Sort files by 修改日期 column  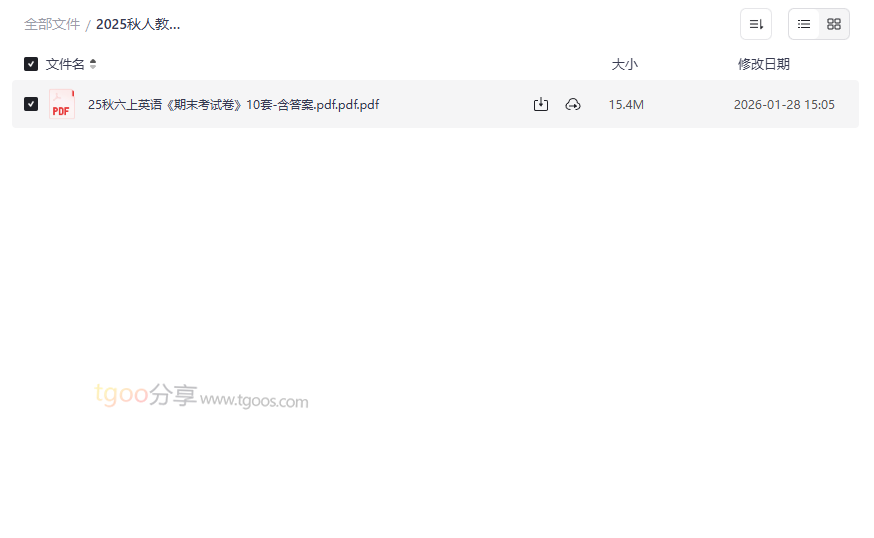point(764,64)
